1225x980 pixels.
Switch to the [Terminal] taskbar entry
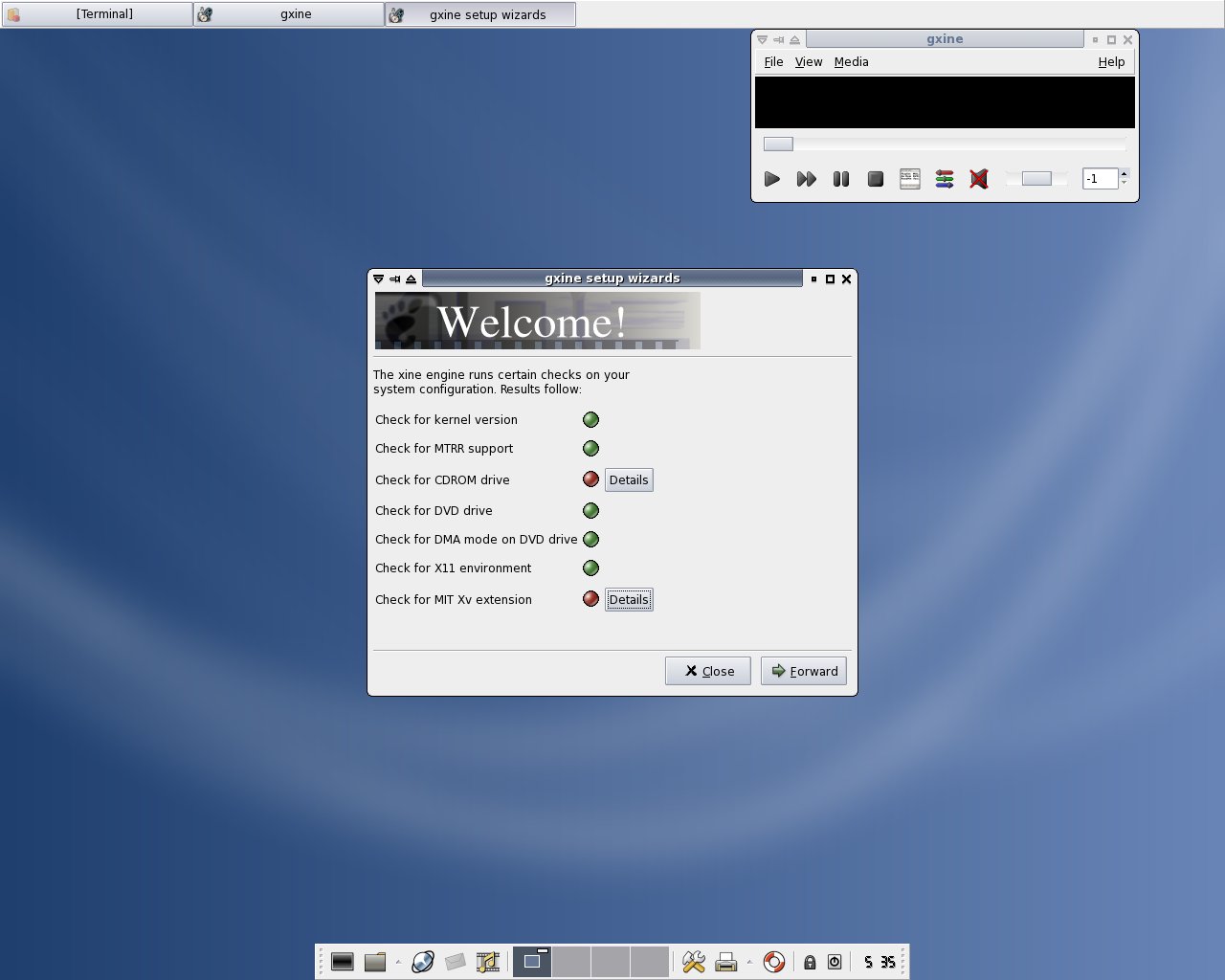pyautogui.click(x=97, y=14)
